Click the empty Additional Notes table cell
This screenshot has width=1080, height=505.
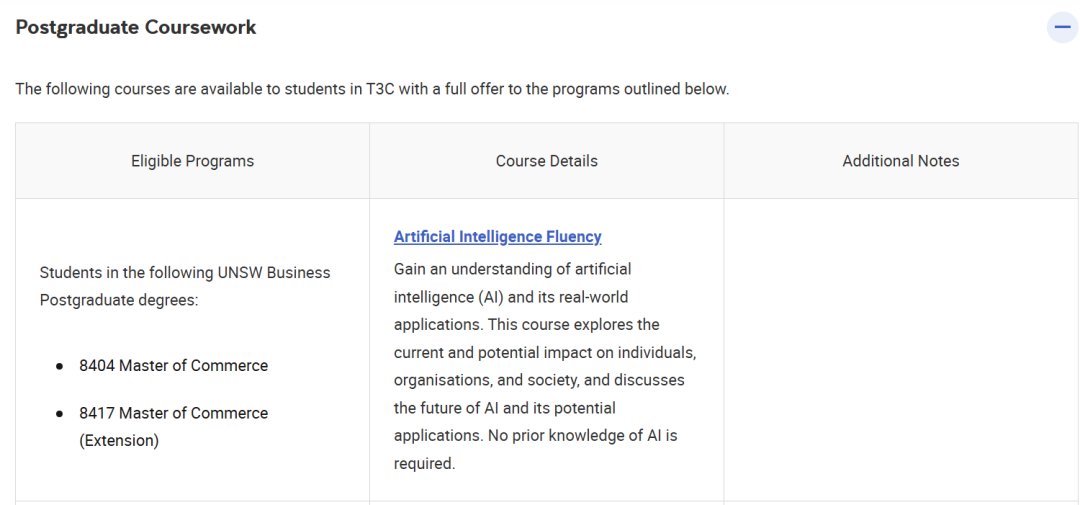coord(900,350)
